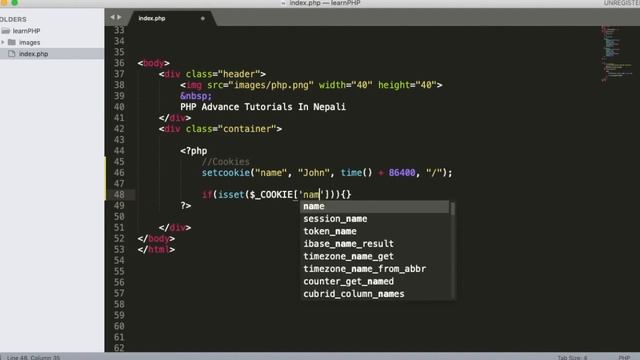Click the setcookie function call
640x360 pixels.
point(226,173)
